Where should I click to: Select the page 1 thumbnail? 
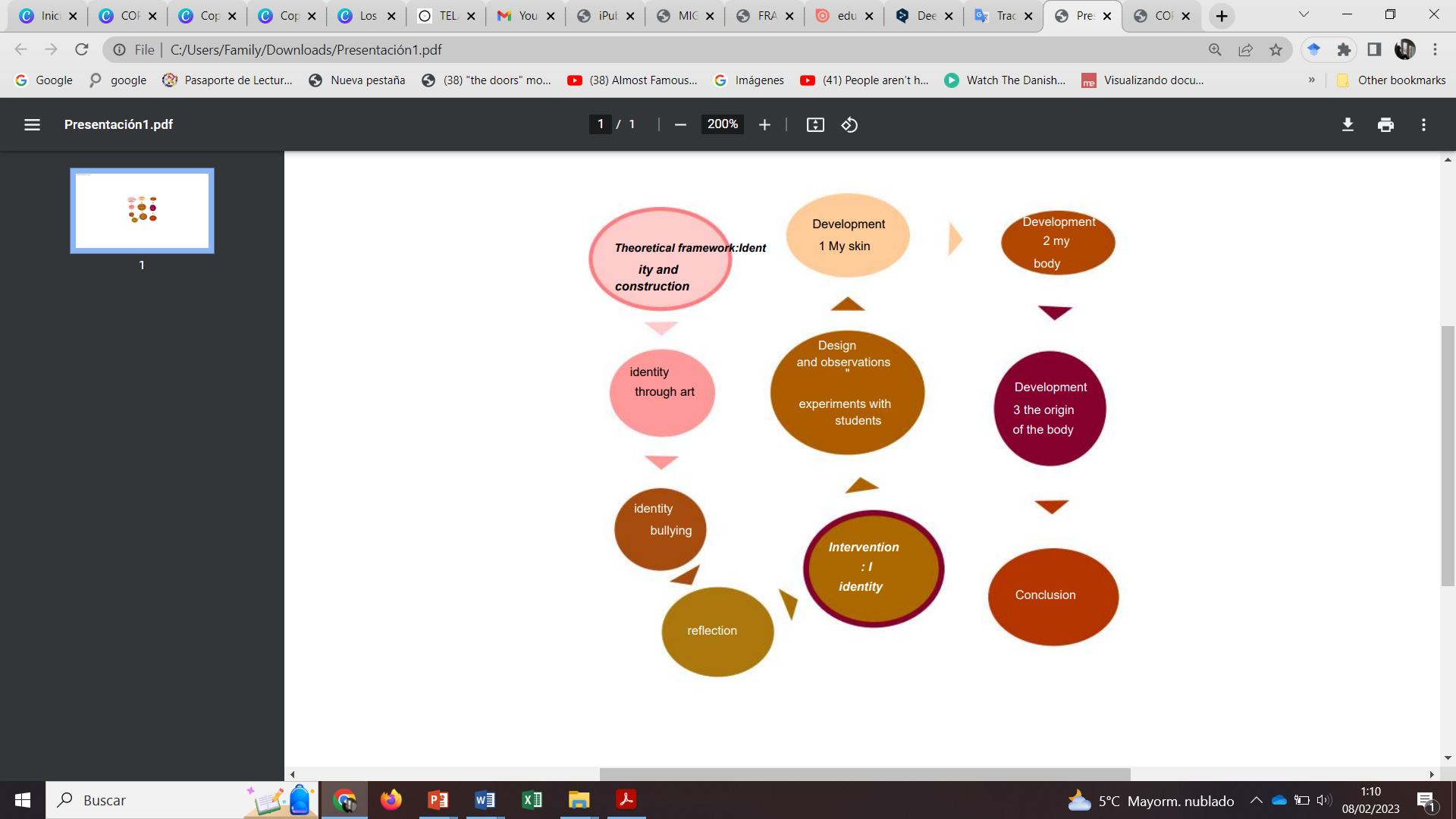[x=142, y=210]
